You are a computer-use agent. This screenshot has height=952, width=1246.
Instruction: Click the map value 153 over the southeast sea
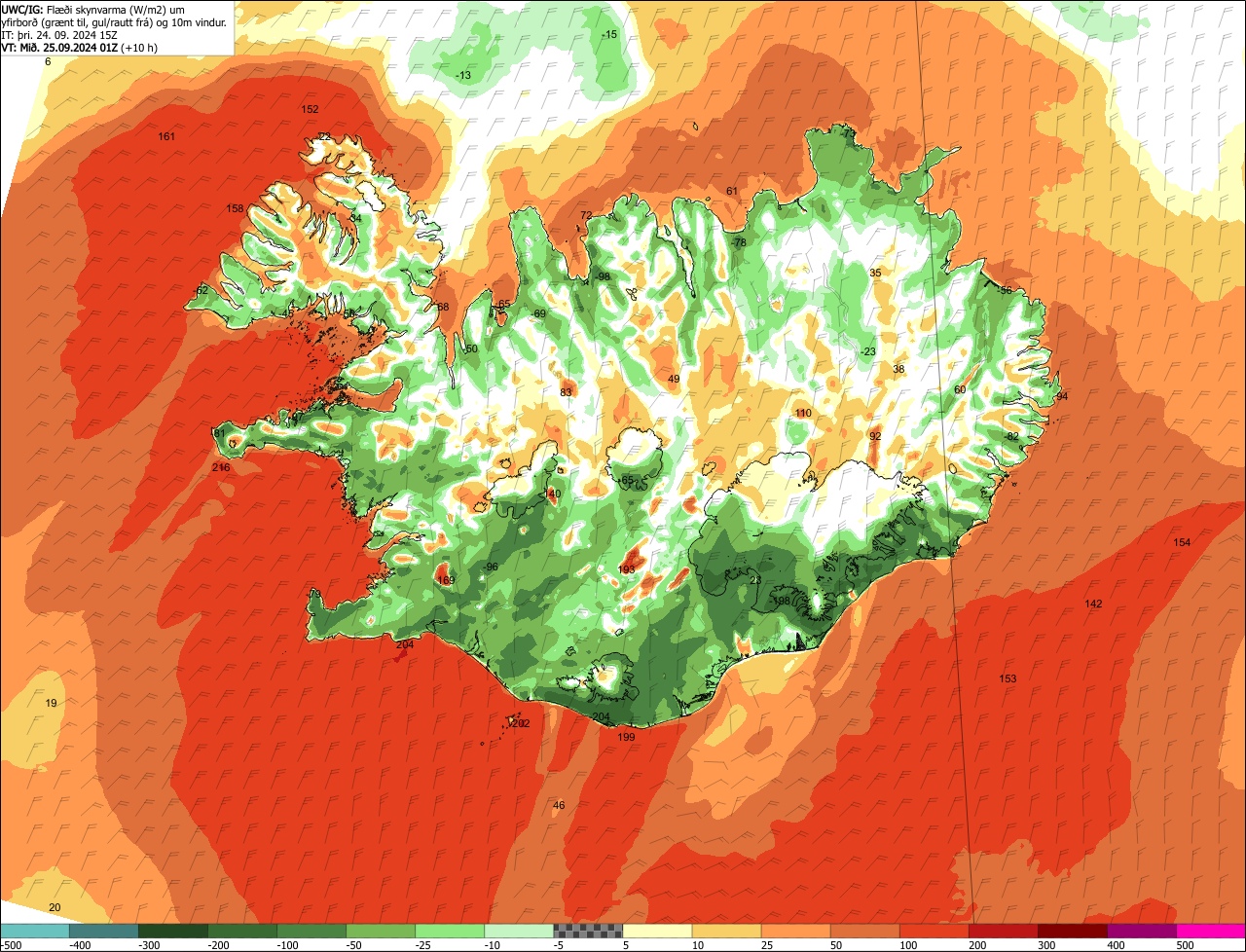pyautogui.click(x=1008, y=678)
